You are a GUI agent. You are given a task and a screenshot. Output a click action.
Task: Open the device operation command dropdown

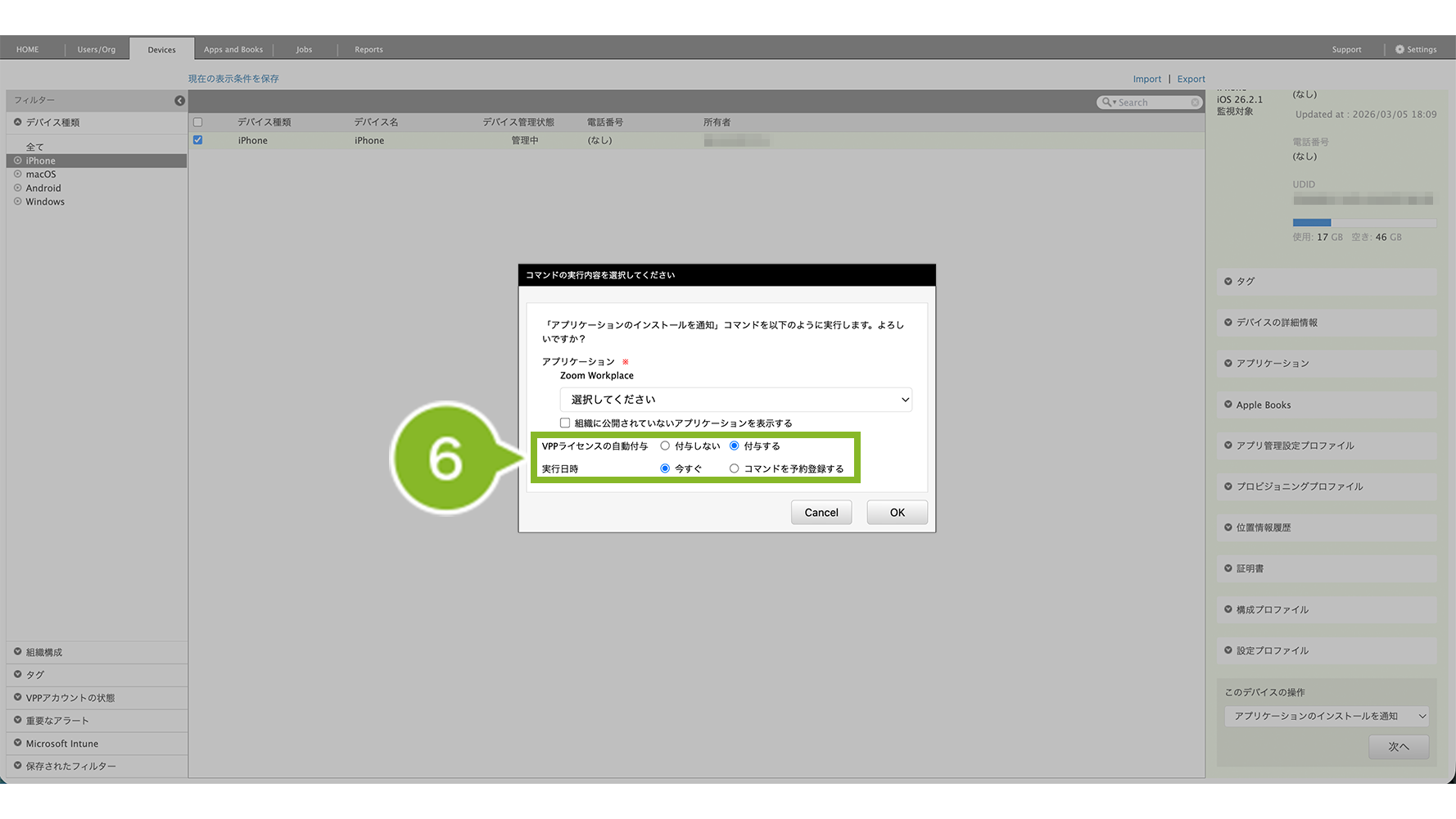tap(1326, 717)
